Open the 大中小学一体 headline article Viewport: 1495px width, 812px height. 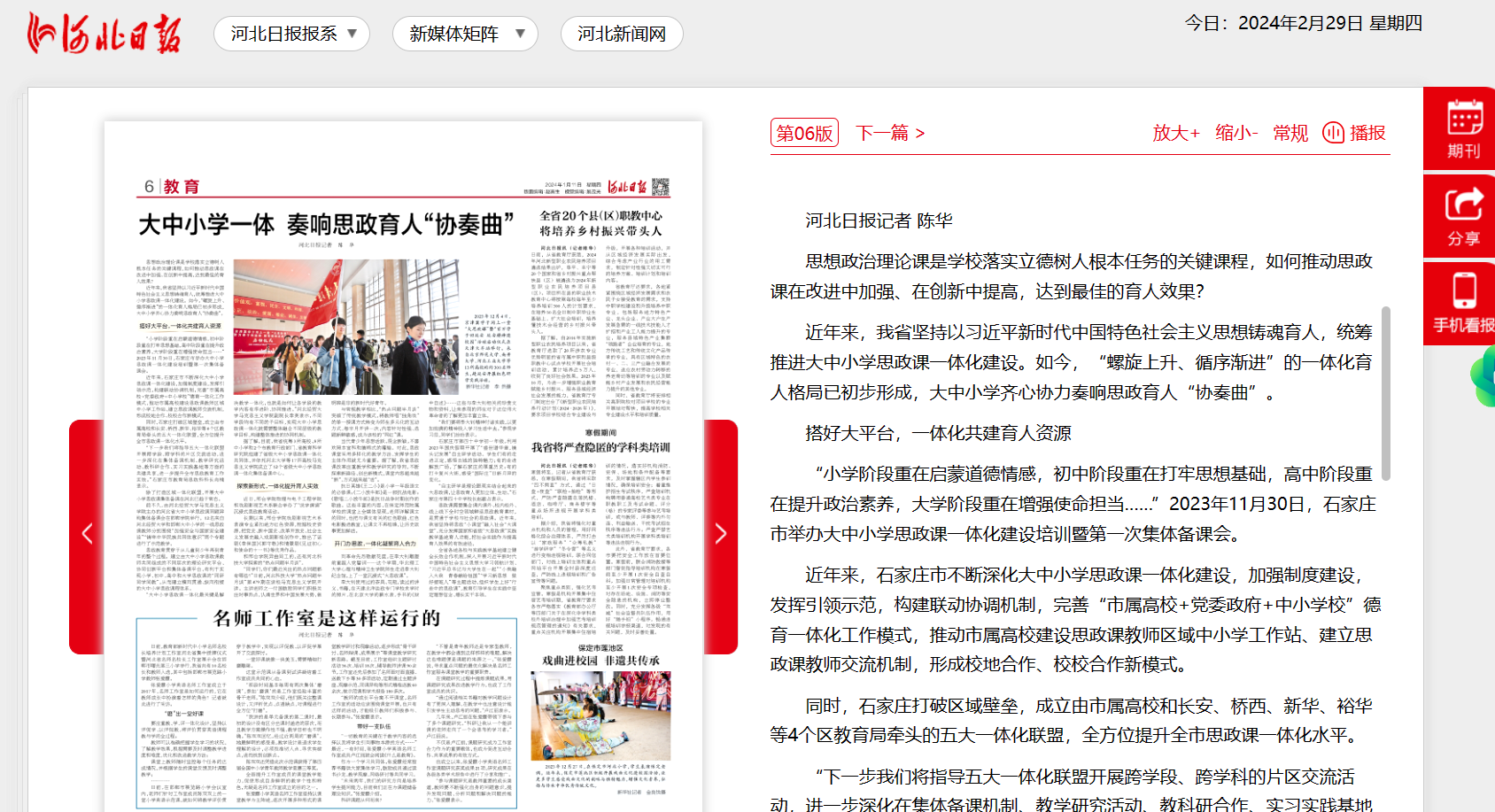(x=326, y=224)
